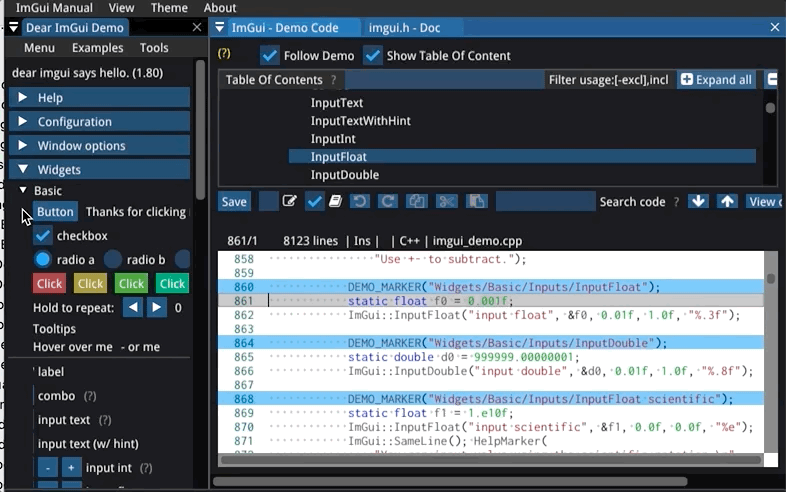Click the plus button next to input int
786x492 pixels.
point(71,468)
